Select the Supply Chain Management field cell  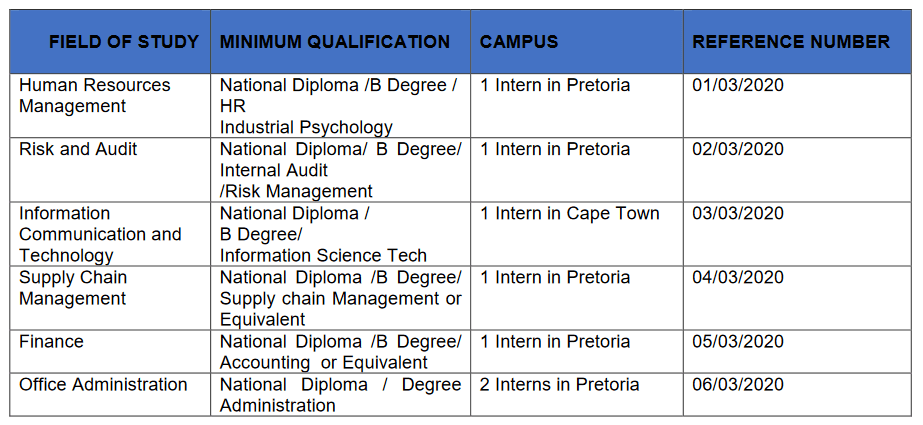pyautogui.click(x=73, y=288)
